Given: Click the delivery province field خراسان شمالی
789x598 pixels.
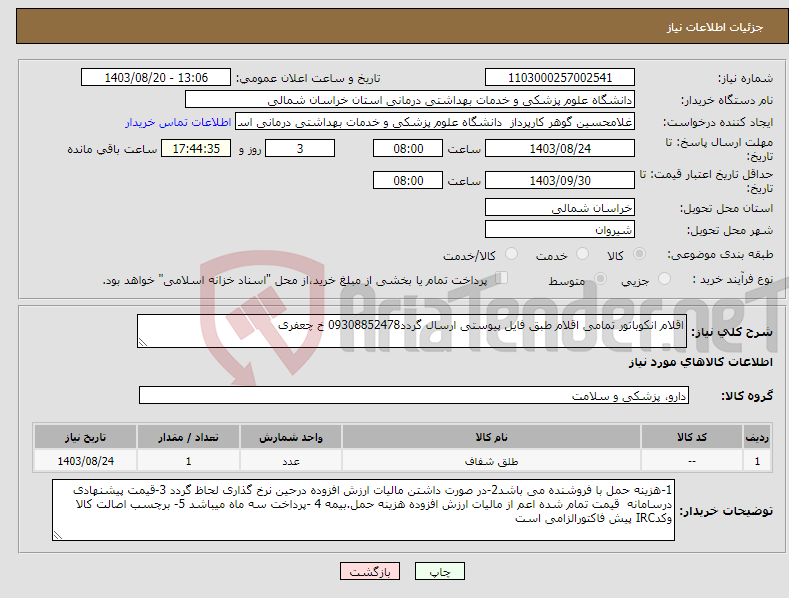Looking at the screenshot, I should coord(560,207).
